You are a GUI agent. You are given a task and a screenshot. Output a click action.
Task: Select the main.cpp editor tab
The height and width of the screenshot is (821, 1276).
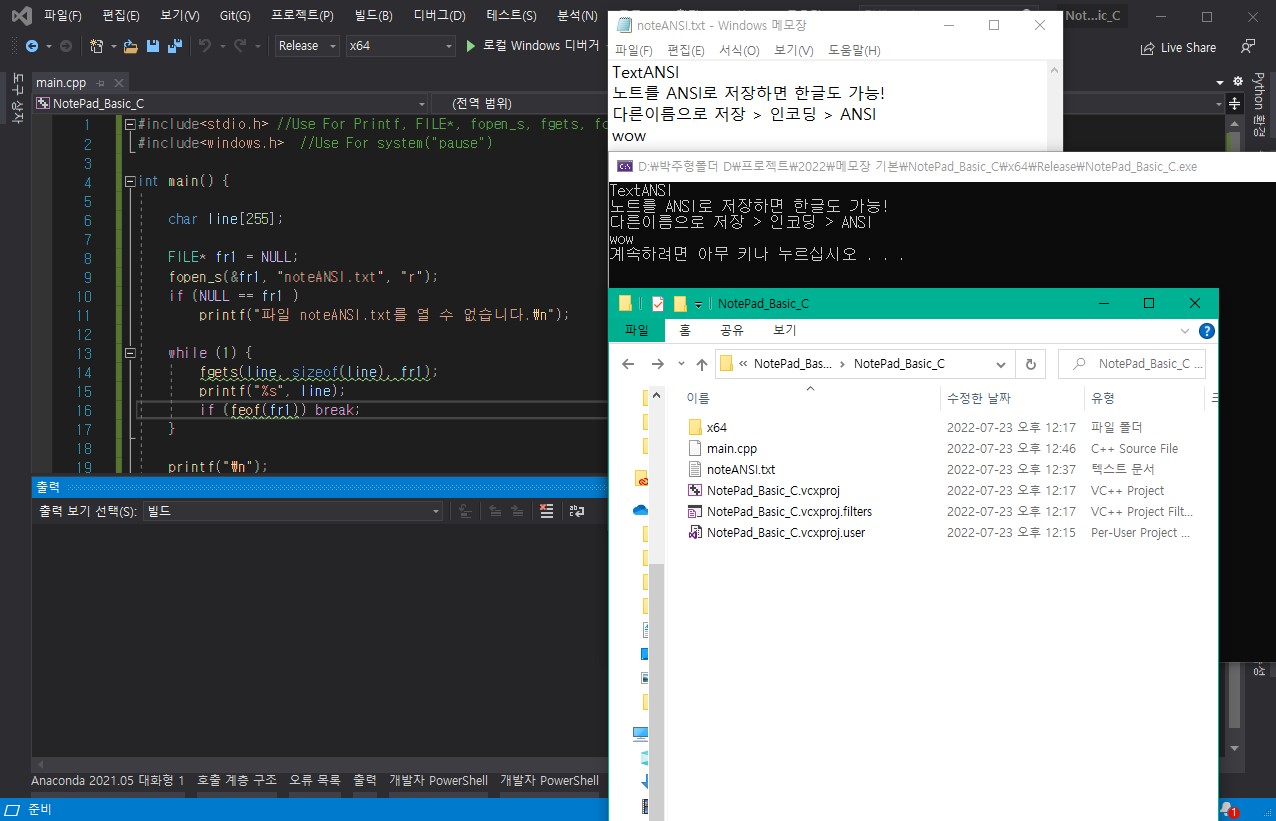click(61, 82)
